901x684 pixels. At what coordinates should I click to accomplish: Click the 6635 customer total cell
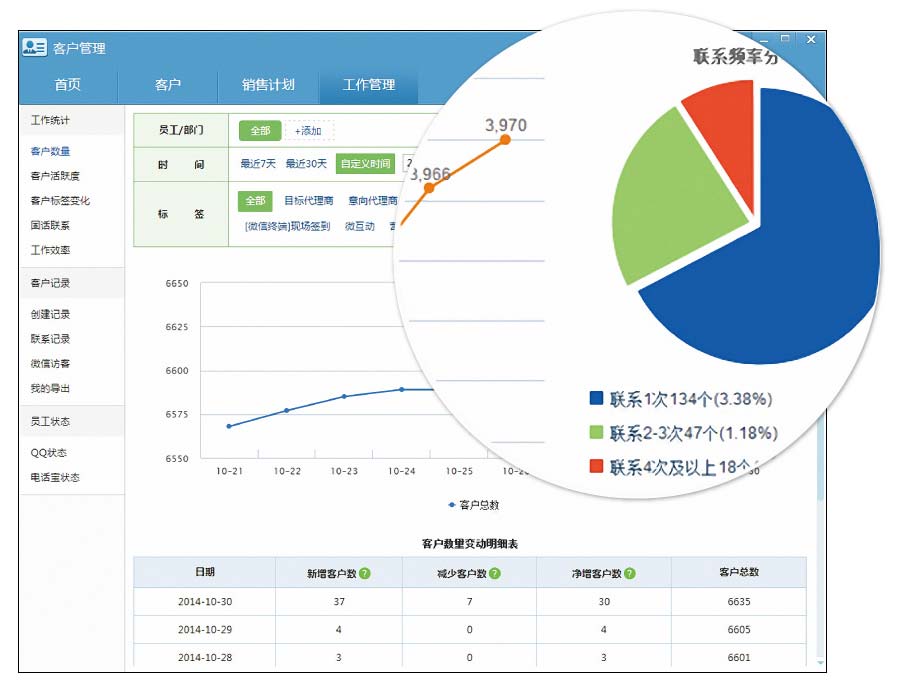click(739, 602)
